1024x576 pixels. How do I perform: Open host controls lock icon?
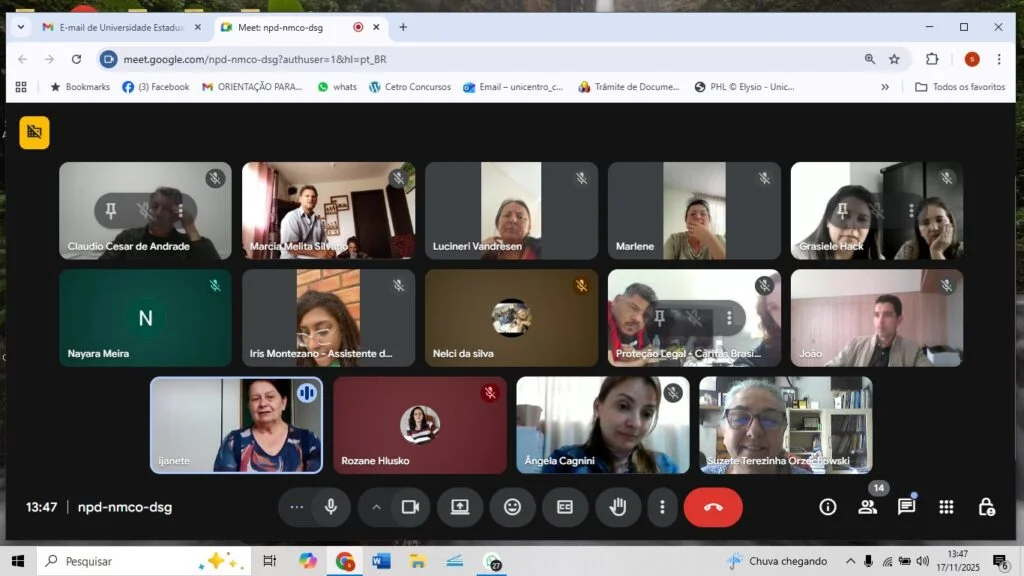(x=986, y=507)
